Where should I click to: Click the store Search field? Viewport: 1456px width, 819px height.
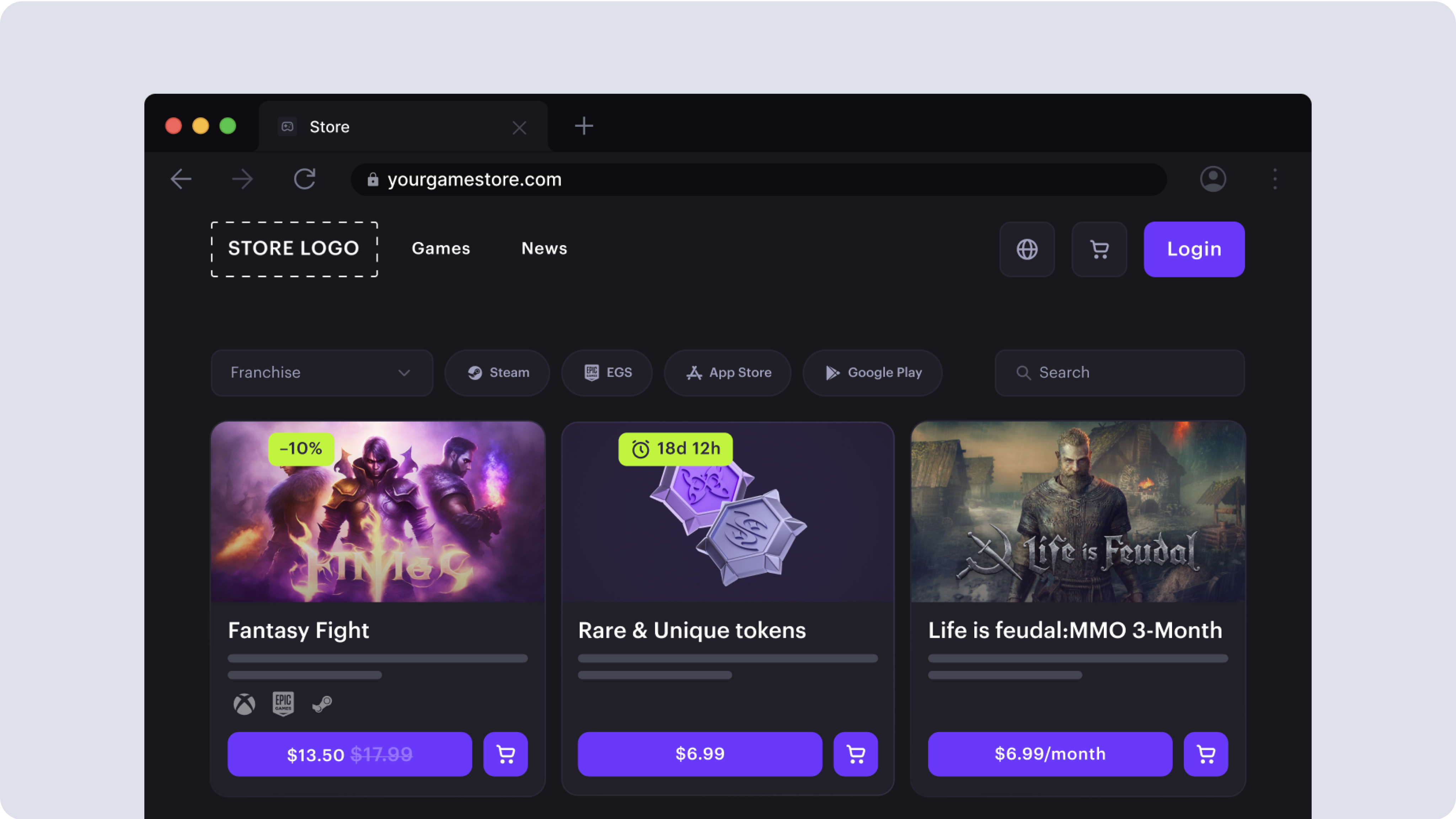[x=1119, y=373]
